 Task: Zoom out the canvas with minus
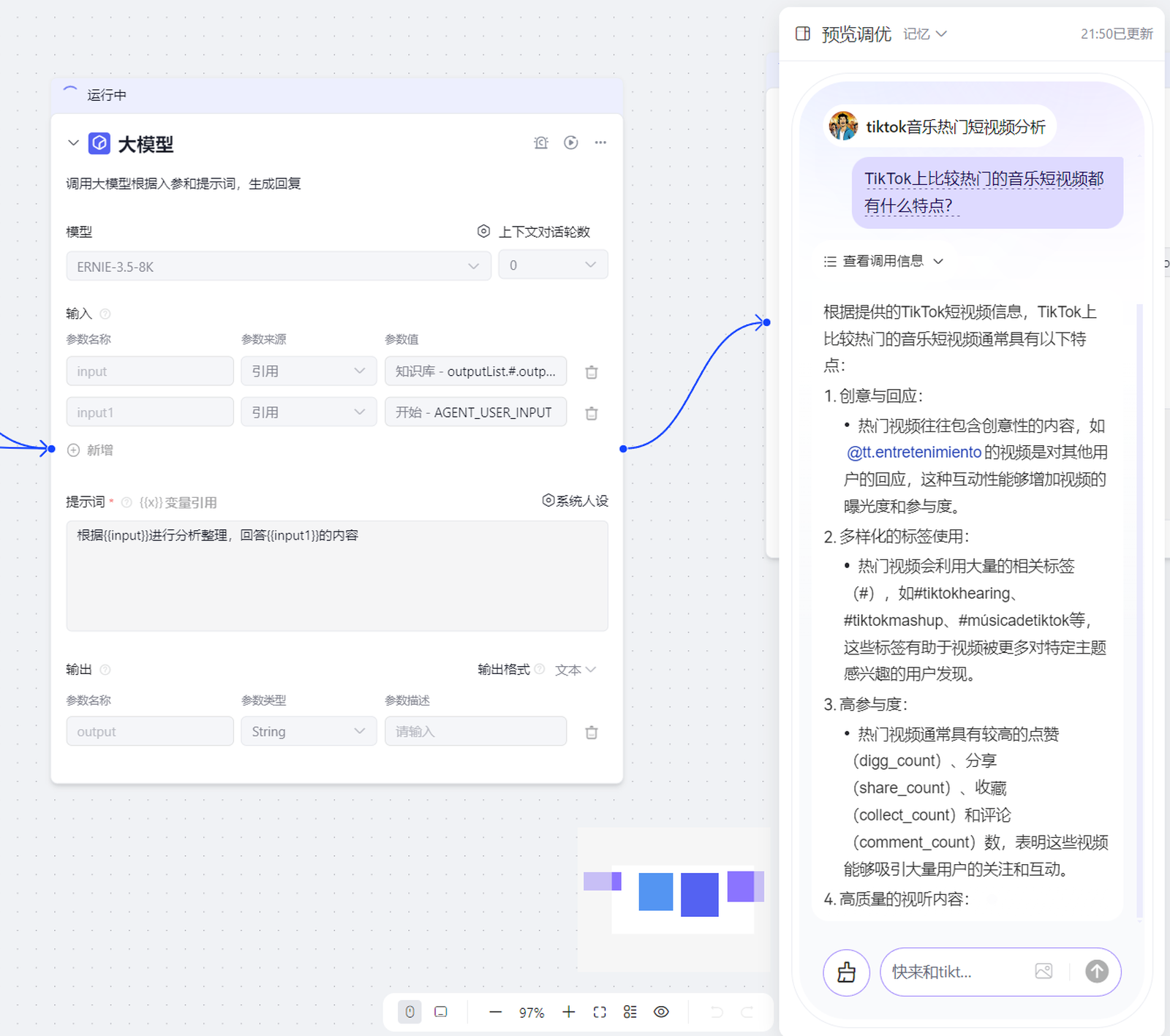coord(496,1012)
